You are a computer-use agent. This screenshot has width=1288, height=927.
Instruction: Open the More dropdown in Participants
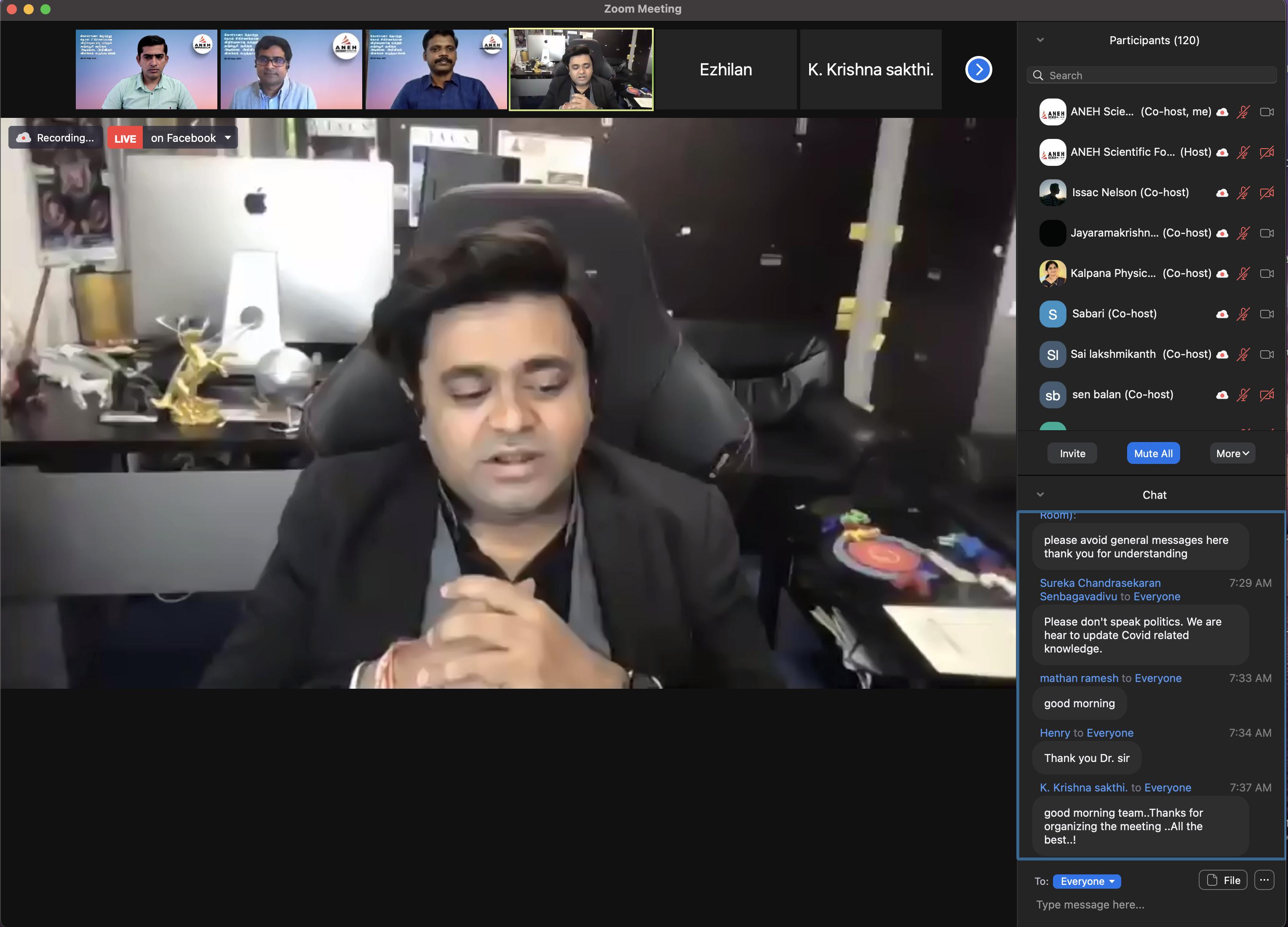(1232, 453)
